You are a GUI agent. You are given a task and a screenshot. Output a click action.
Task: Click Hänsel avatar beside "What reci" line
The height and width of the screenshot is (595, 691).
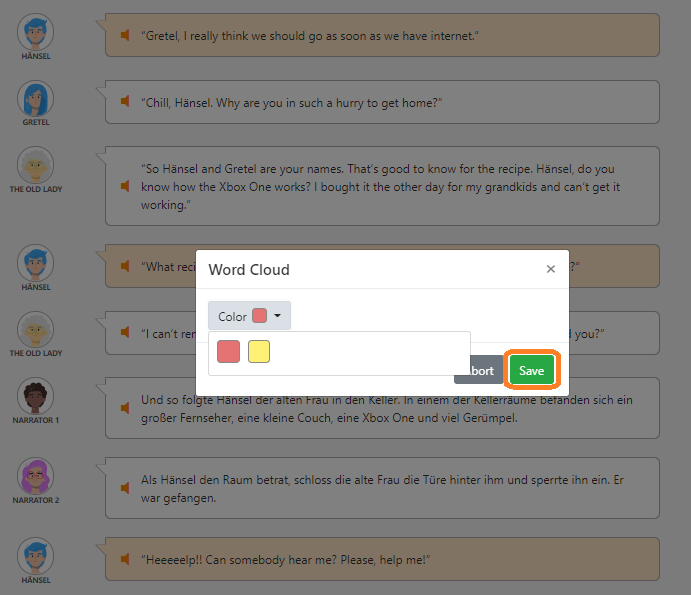point(36,263)
